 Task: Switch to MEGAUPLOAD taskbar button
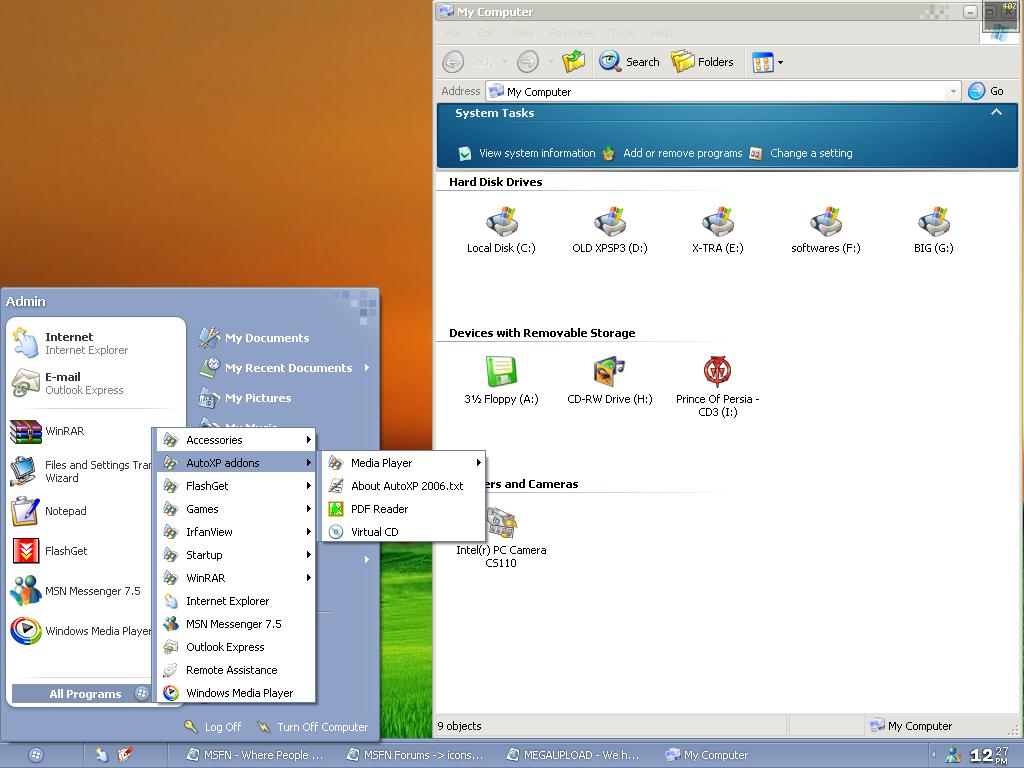[575, 755]
